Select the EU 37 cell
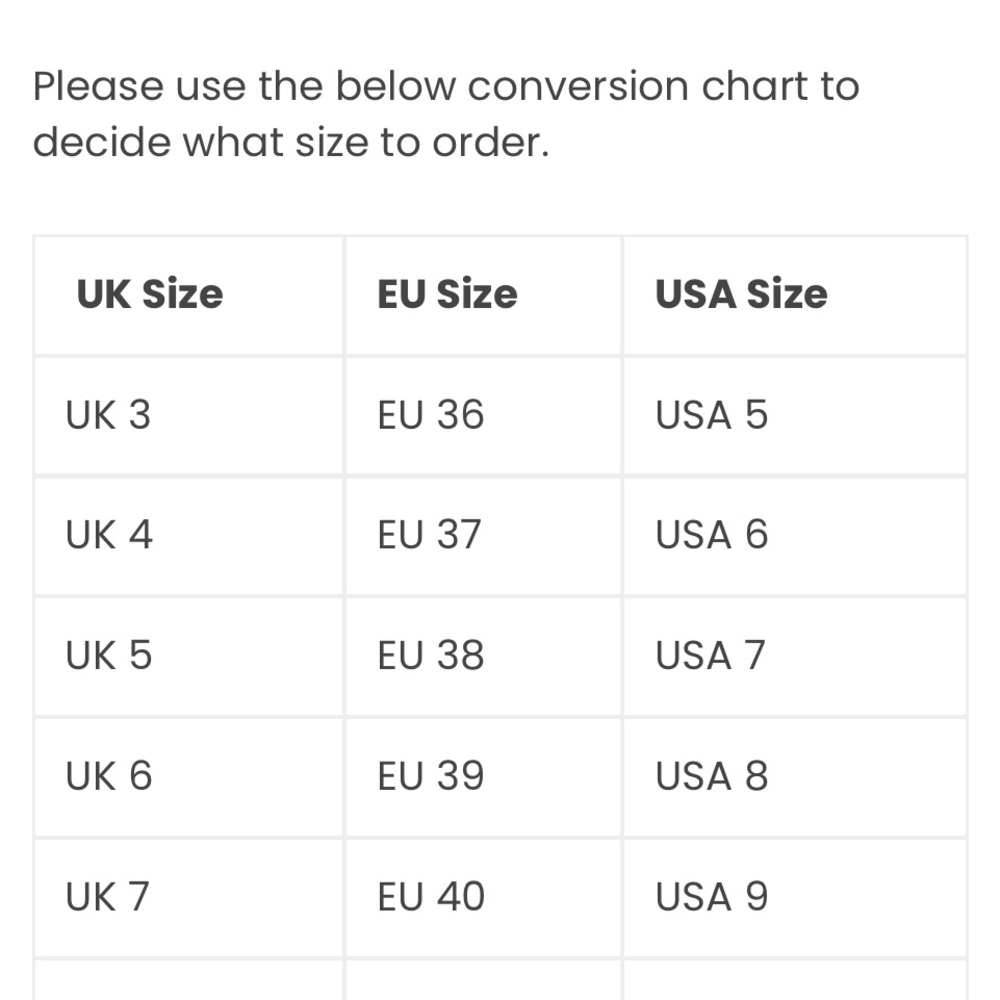 pyautogui.click(x=483, y=536)
